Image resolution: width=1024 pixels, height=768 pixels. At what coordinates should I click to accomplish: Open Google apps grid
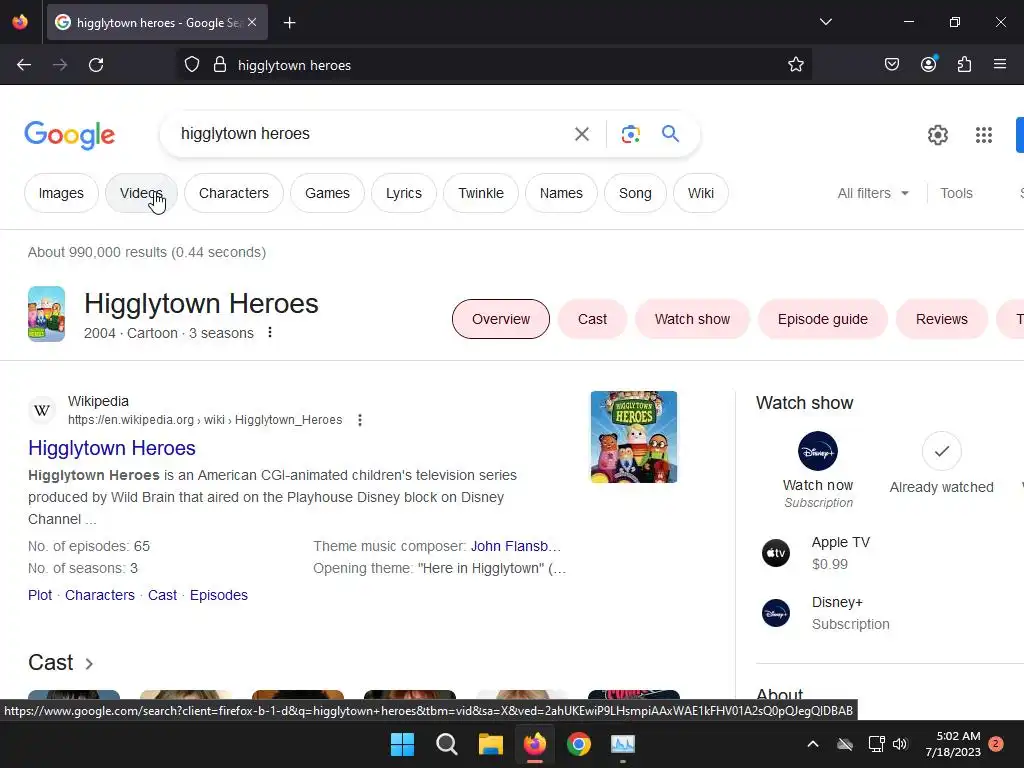coord(984,135)
